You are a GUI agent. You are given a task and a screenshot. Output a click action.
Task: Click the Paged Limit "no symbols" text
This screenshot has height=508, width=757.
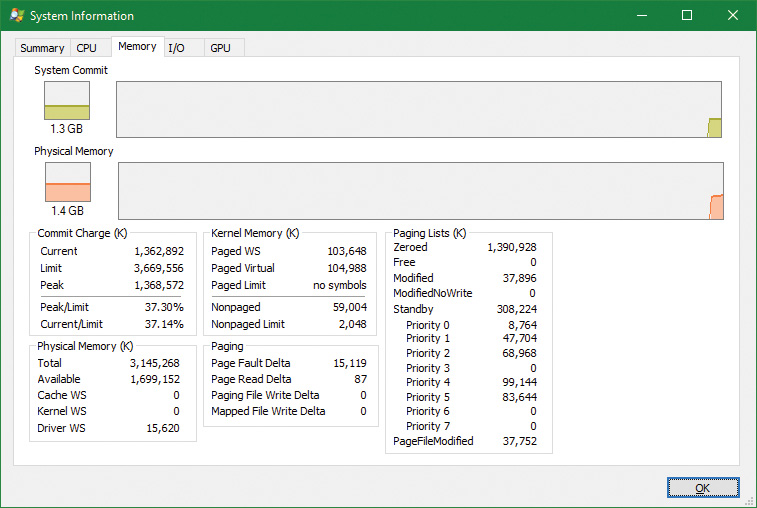point(339,285)
